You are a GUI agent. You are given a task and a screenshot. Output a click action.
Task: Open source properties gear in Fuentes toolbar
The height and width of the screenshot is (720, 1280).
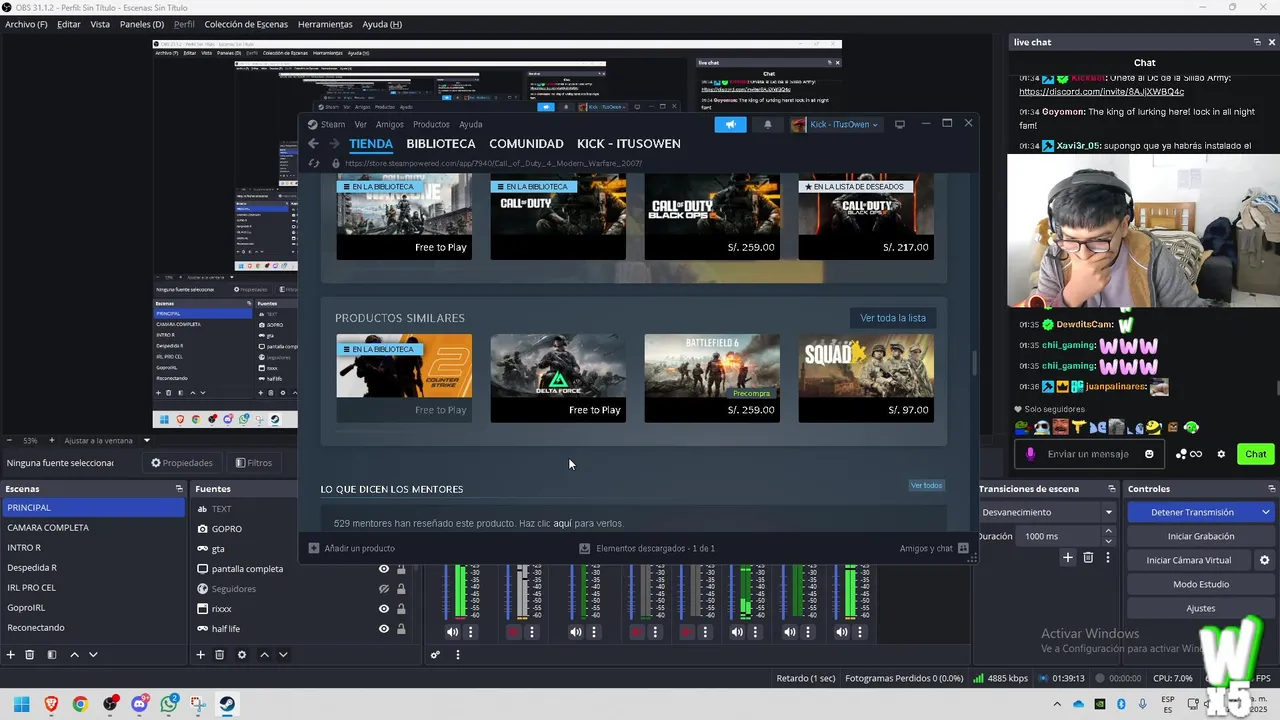point(241,655)
